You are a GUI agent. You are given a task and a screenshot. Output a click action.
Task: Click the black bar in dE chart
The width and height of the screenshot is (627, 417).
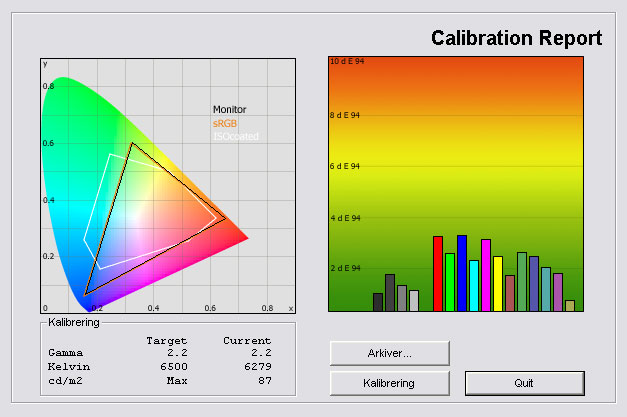click(378, 302)
